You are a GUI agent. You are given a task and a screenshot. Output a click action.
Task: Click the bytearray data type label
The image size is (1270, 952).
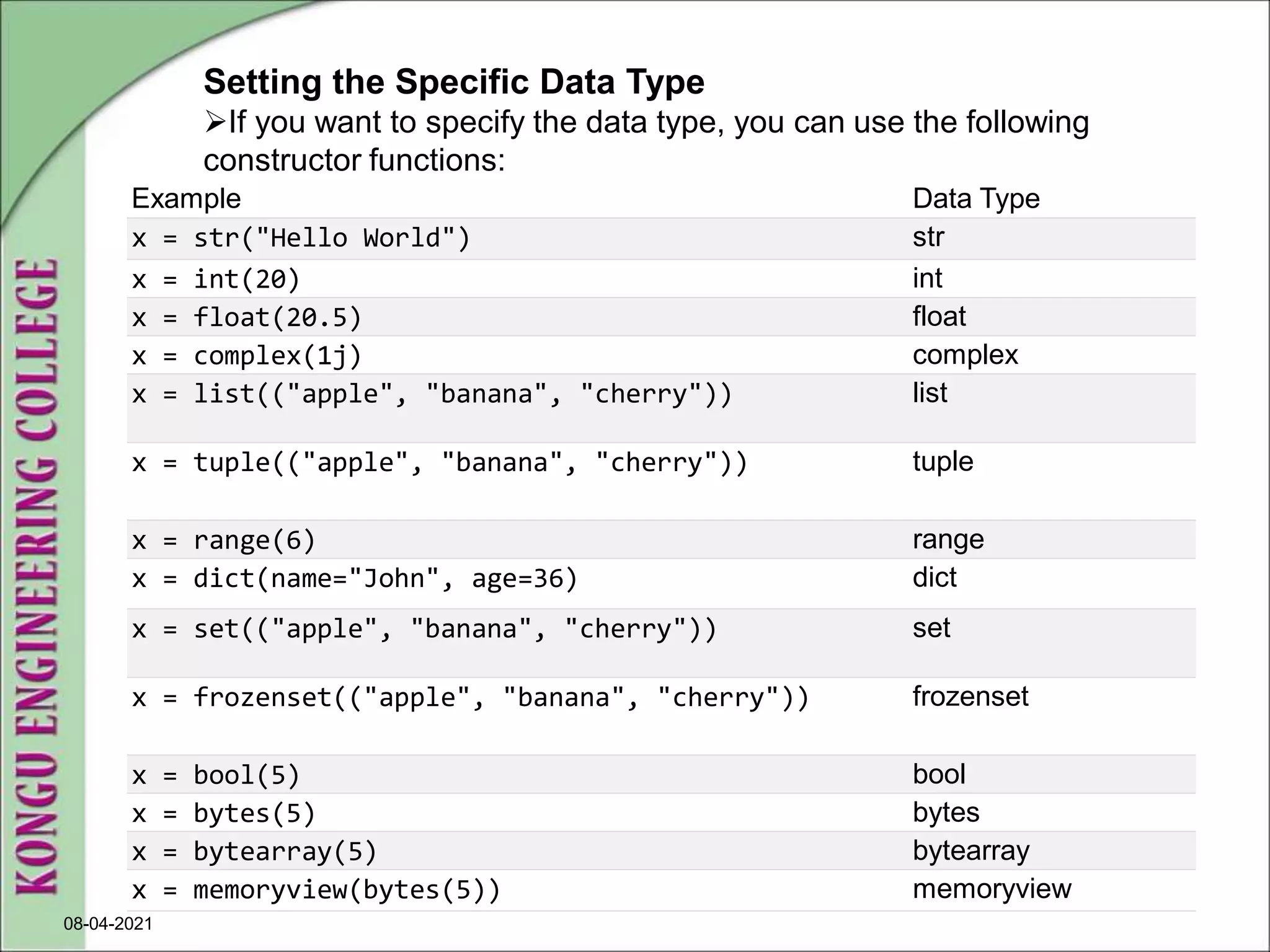971,851
